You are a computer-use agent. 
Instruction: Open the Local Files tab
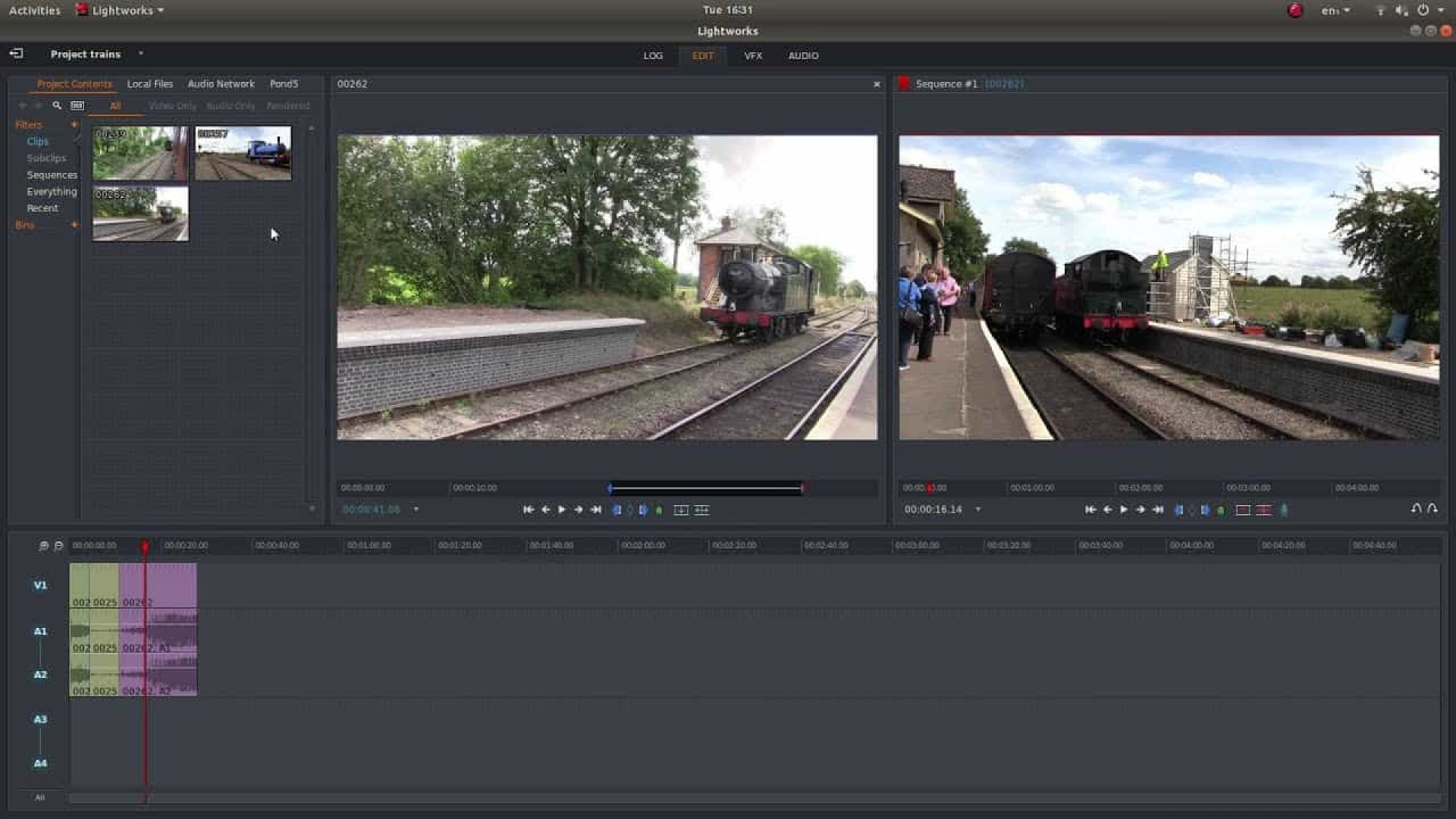[150, 83]
